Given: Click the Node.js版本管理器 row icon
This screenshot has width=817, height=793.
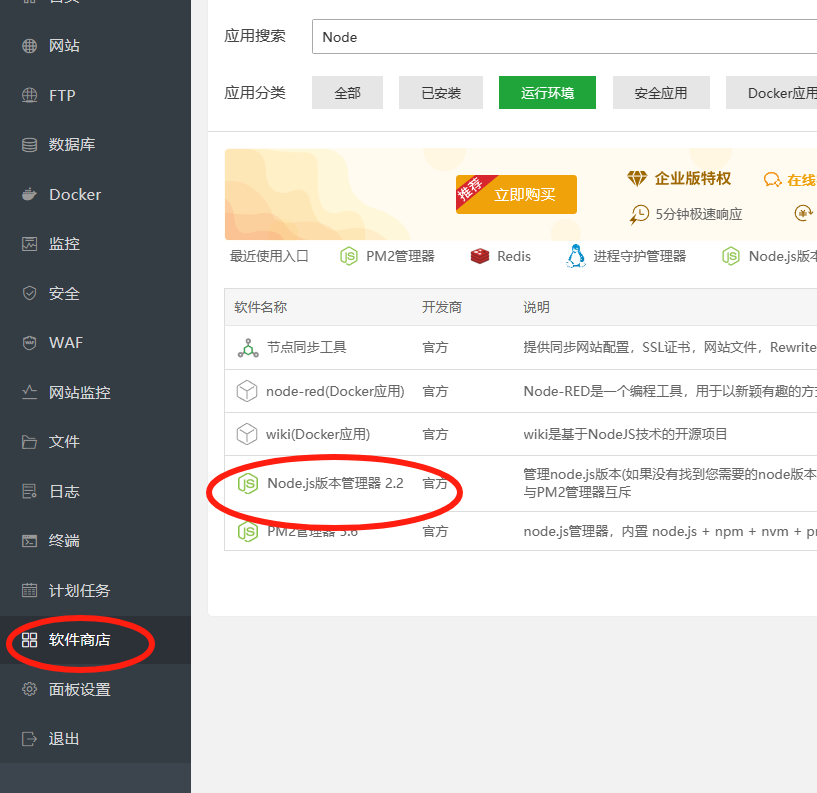Looking at the screenshot, I should pyautogui.click(x=248, y=484).
